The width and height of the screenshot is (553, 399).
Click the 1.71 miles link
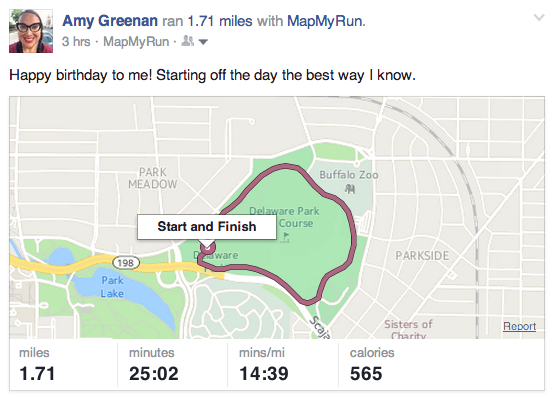tap(220, 21)
